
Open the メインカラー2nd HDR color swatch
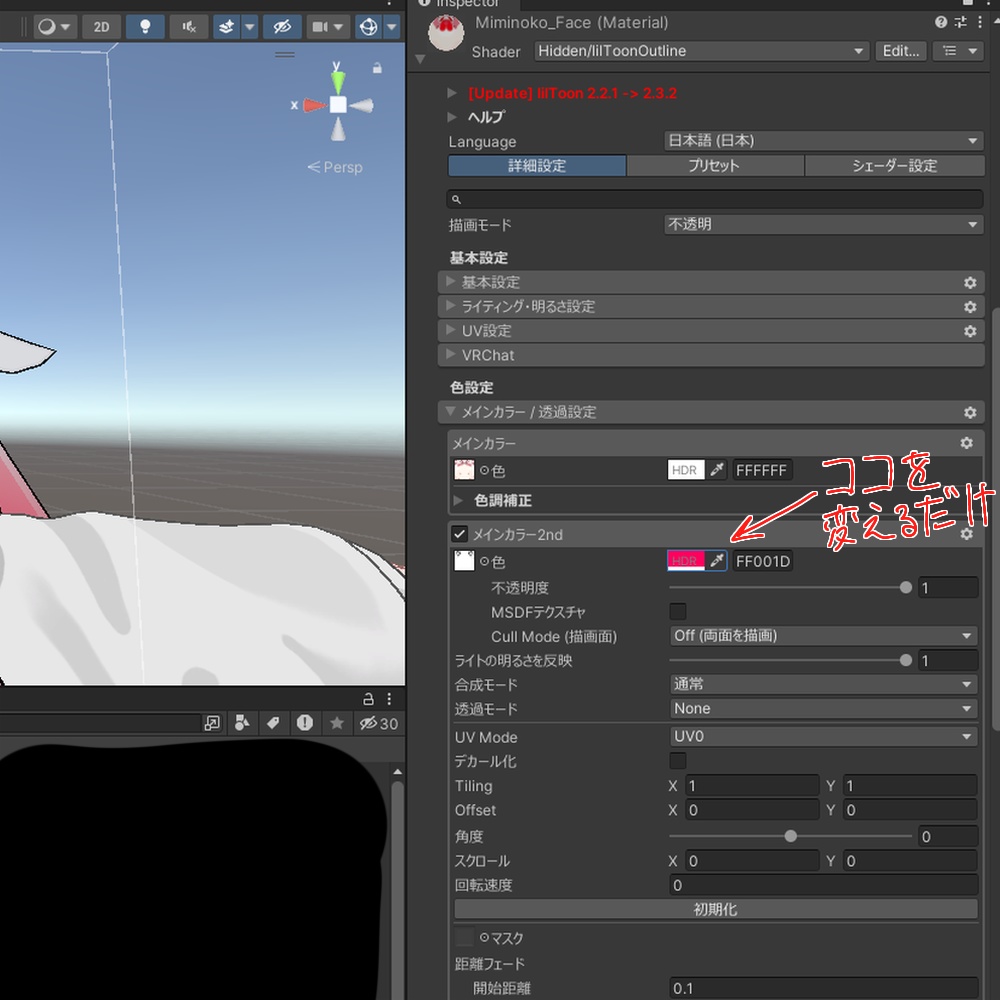686,561
